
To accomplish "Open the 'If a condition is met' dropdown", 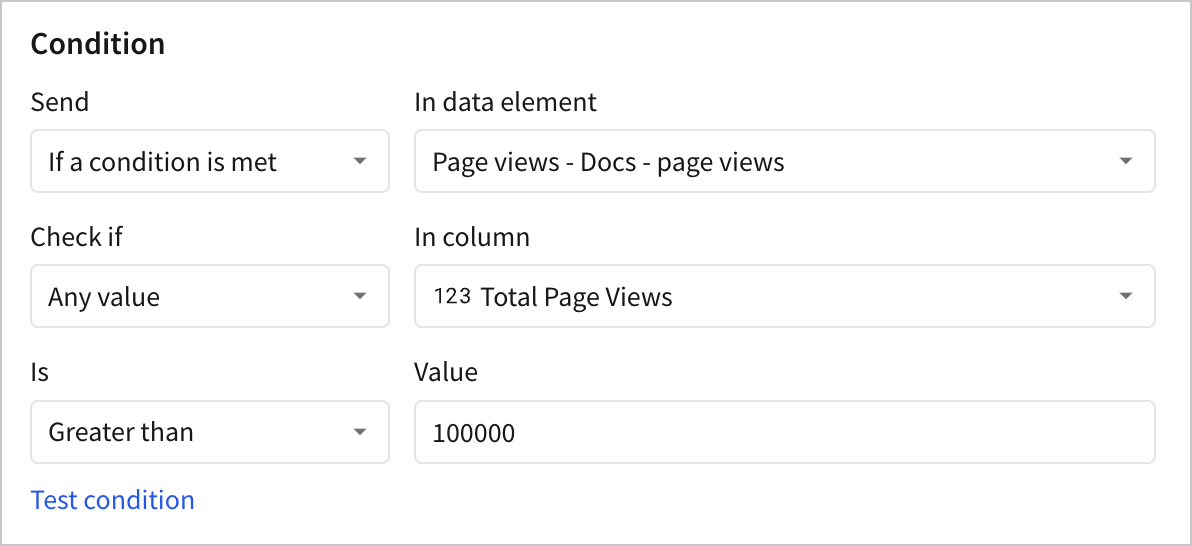I will coord(210,161).
